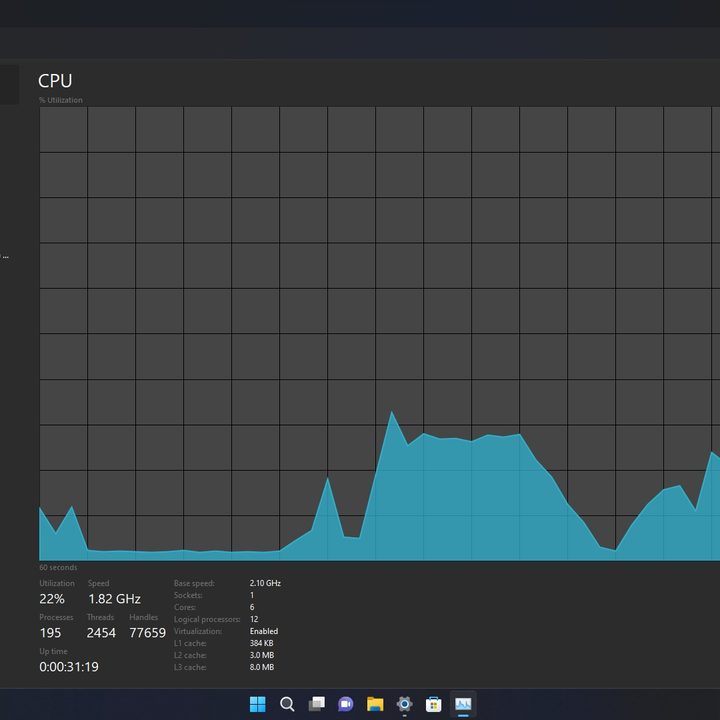This screenshot has height=720, width=720.
Task: Click the L1 cache value 384 KB
Action: [x=262, y=643]
